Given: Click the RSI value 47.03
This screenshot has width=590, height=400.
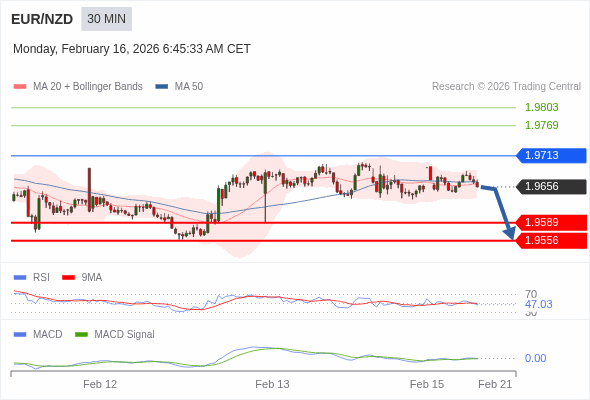Looking at the screenshot, I should pyautogui.click(x=538, y=304).
